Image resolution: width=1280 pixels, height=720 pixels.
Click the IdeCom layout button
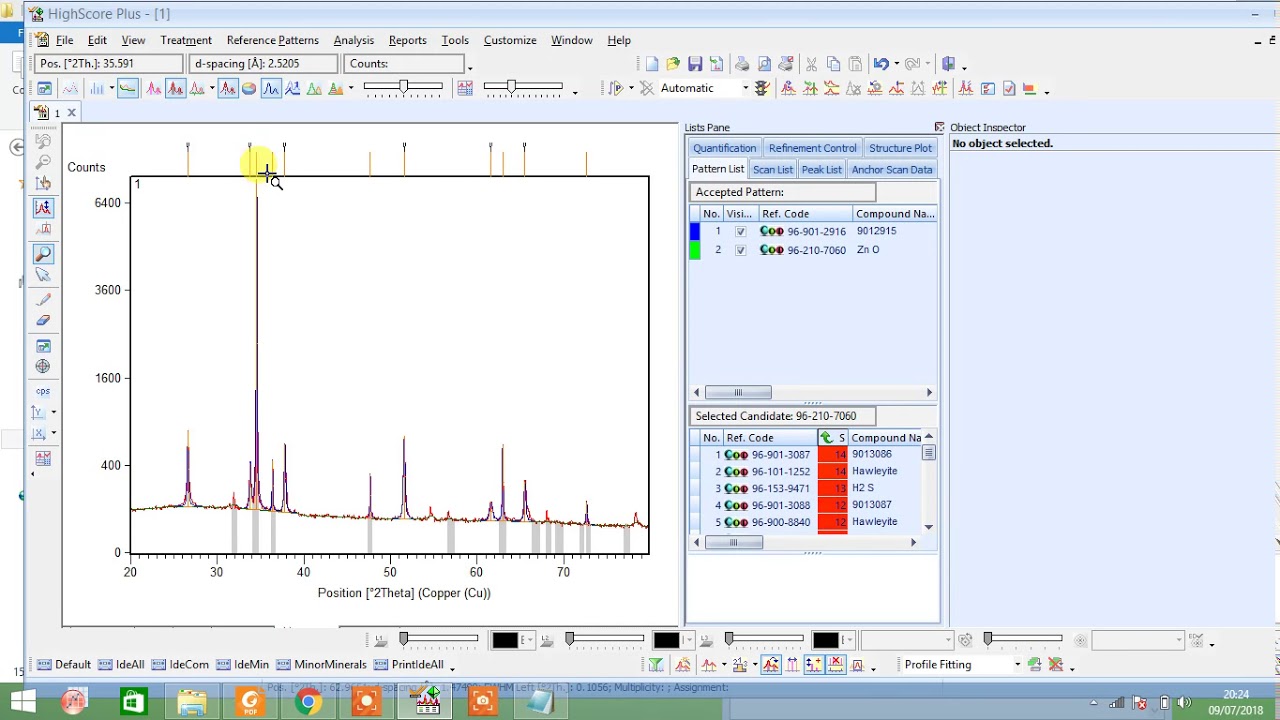(x=181, y=665)
